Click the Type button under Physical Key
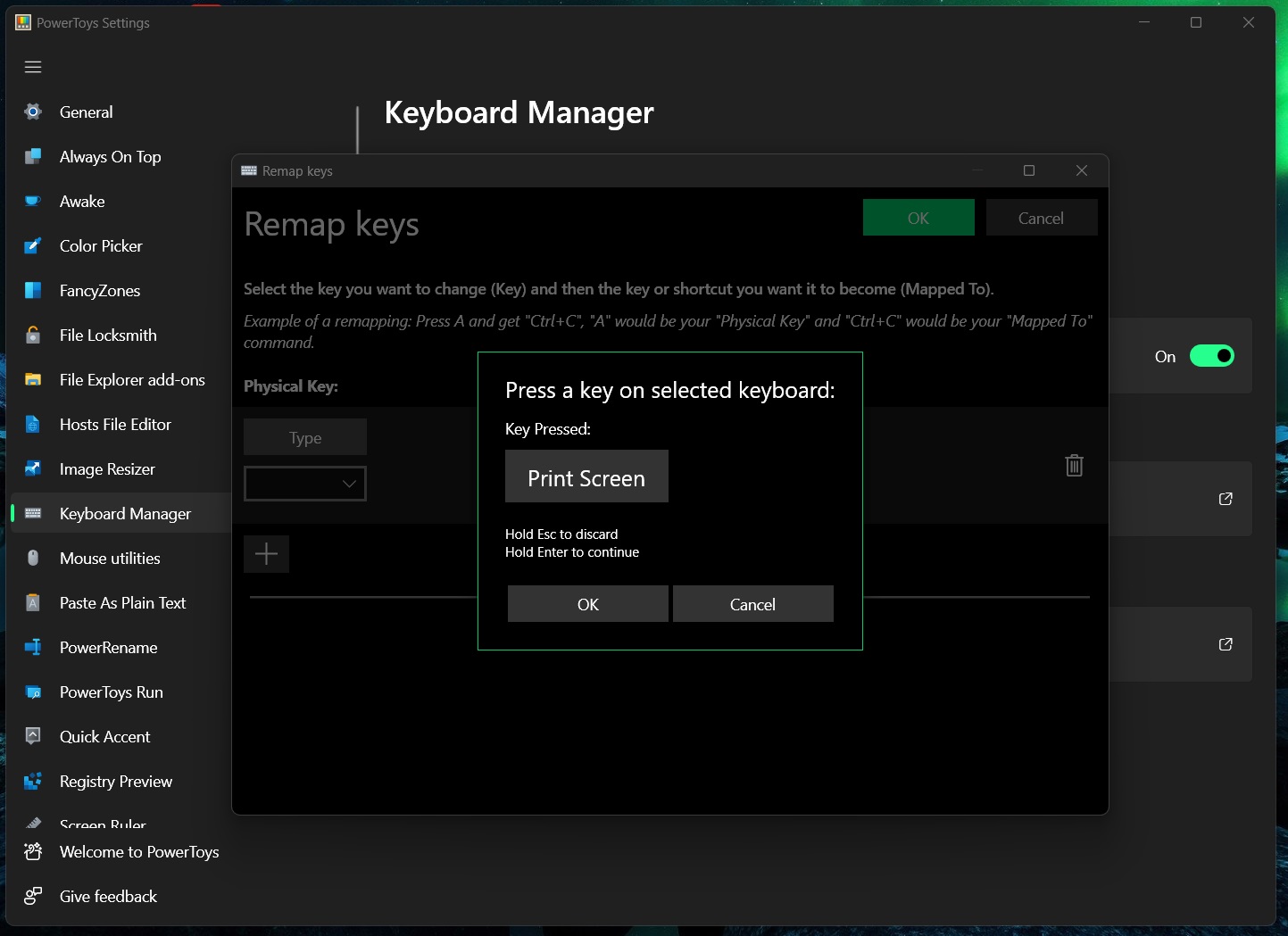The width and height of the screenshot is (1288, 936). click(304, 437)
